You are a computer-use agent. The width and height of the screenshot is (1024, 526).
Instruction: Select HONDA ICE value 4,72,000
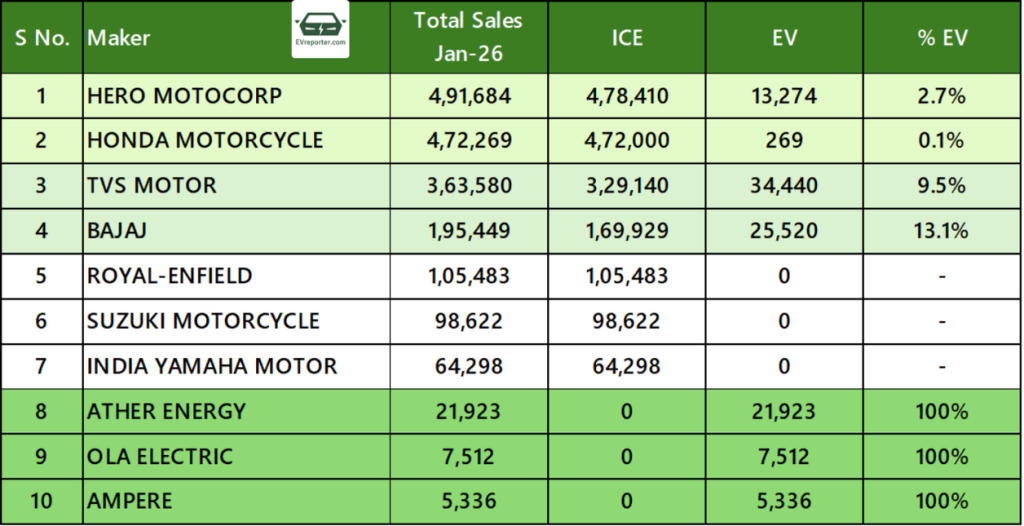tap(627, 141)
